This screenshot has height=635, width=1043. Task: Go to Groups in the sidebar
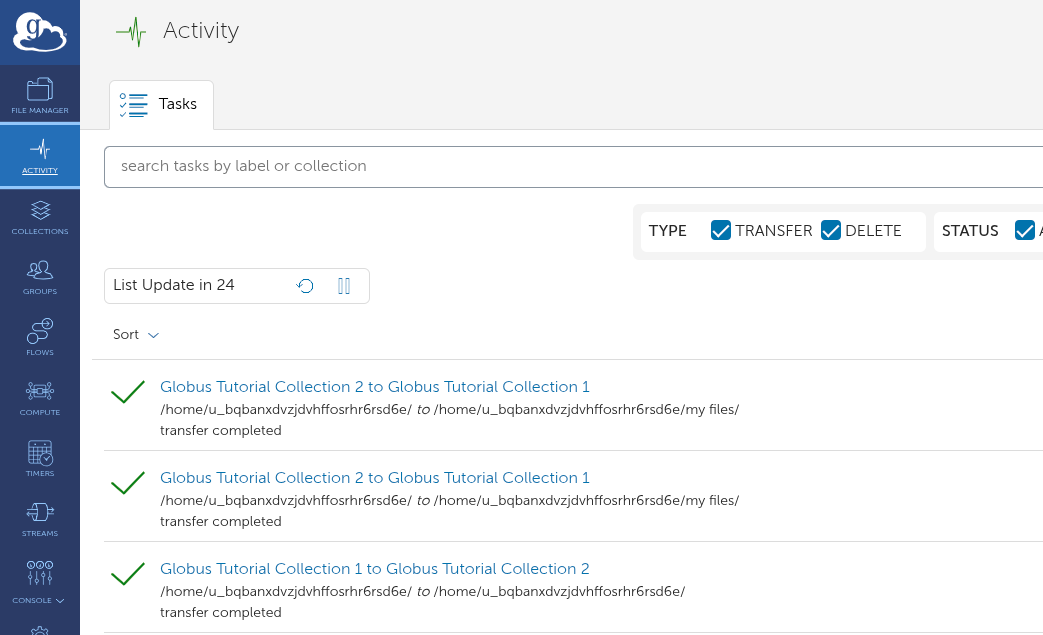coord(40,277)
